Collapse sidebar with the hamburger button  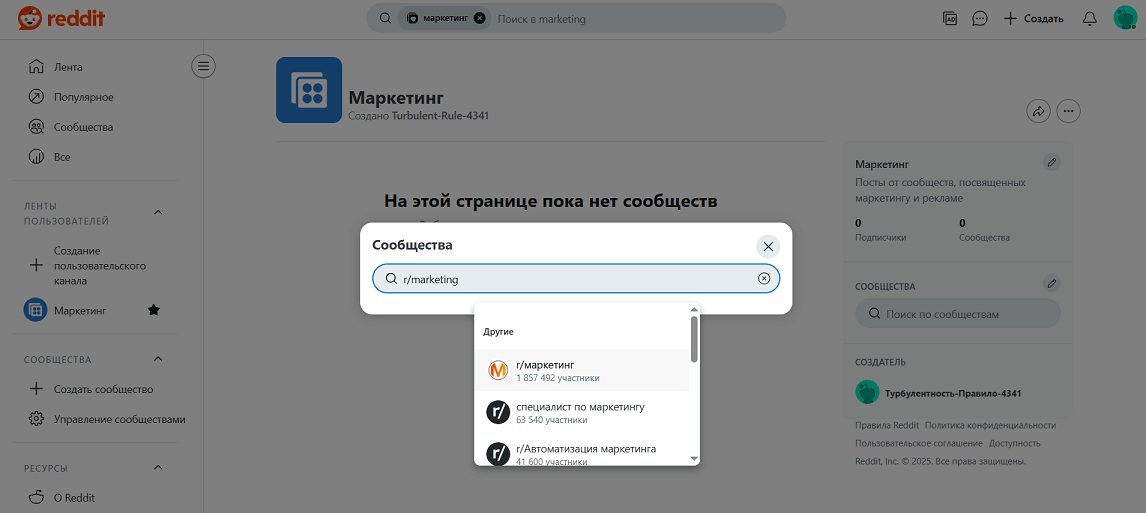(203, 66)
